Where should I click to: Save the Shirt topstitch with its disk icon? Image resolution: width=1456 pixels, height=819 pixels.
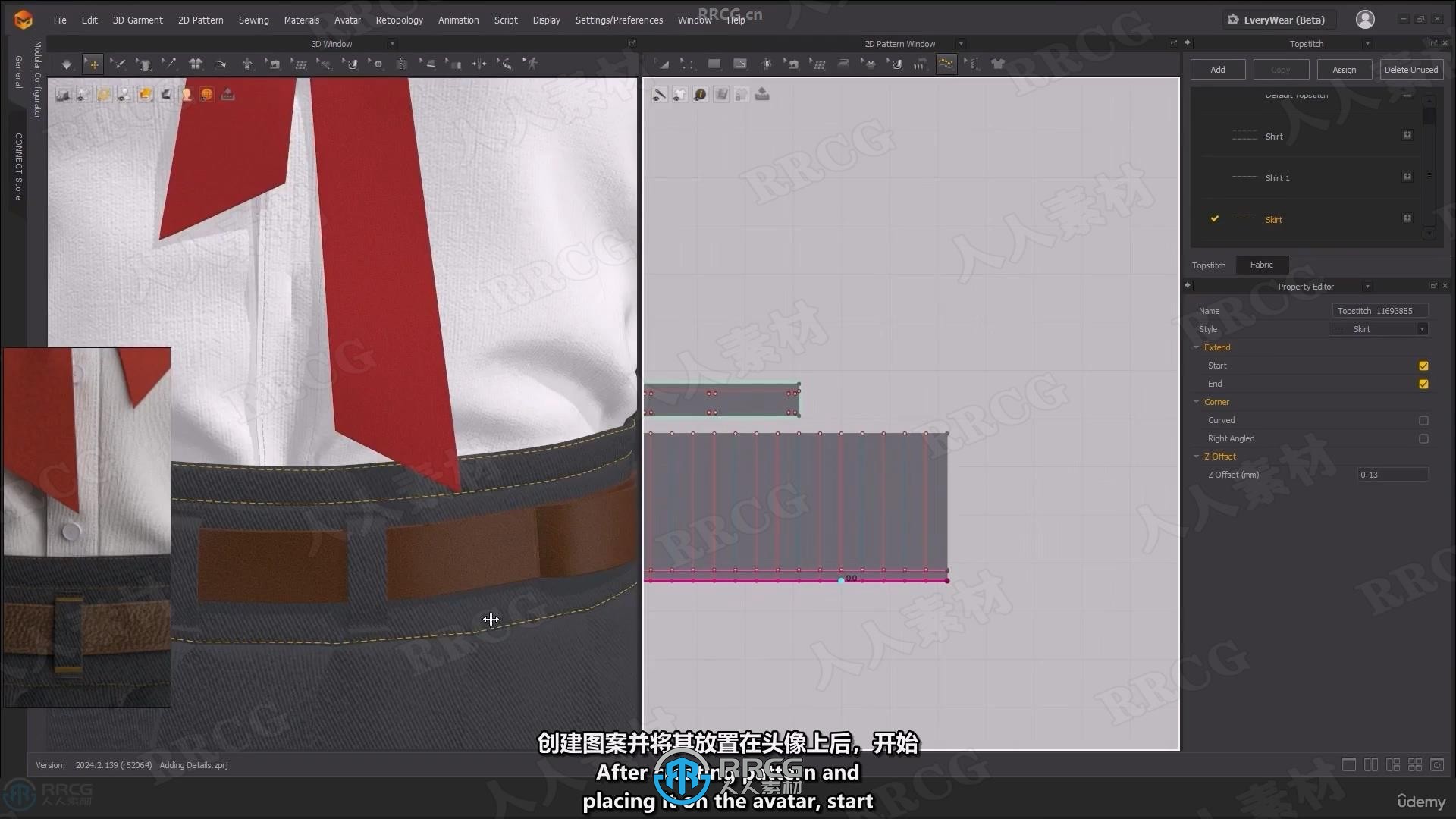1407,135
